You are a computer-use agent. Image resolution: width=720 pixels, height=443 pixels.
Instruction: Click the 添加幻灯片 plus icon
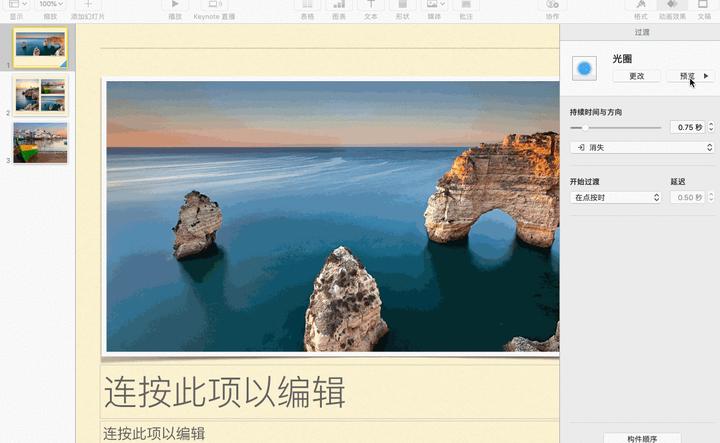click(x=88, y=4)
